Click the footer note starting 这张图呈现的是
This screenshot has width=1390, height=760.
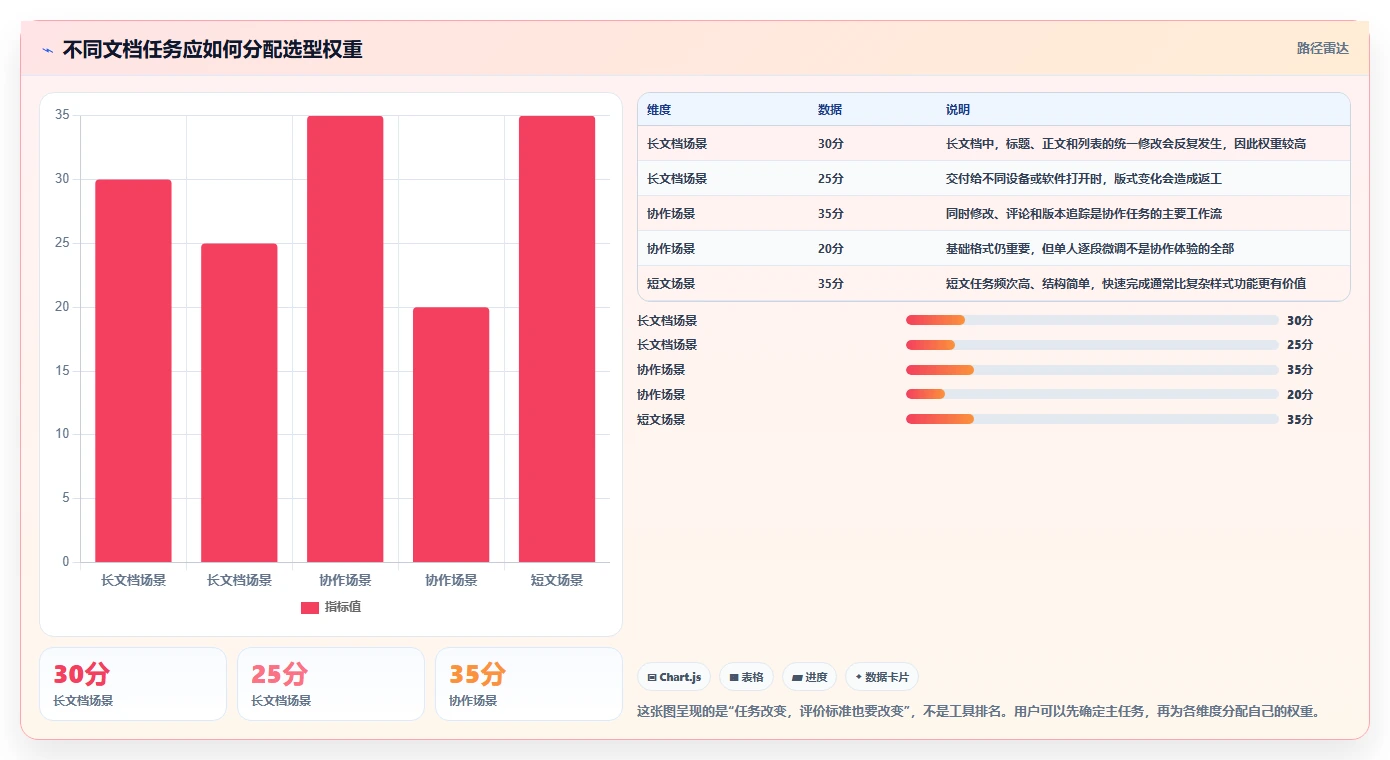979,712
